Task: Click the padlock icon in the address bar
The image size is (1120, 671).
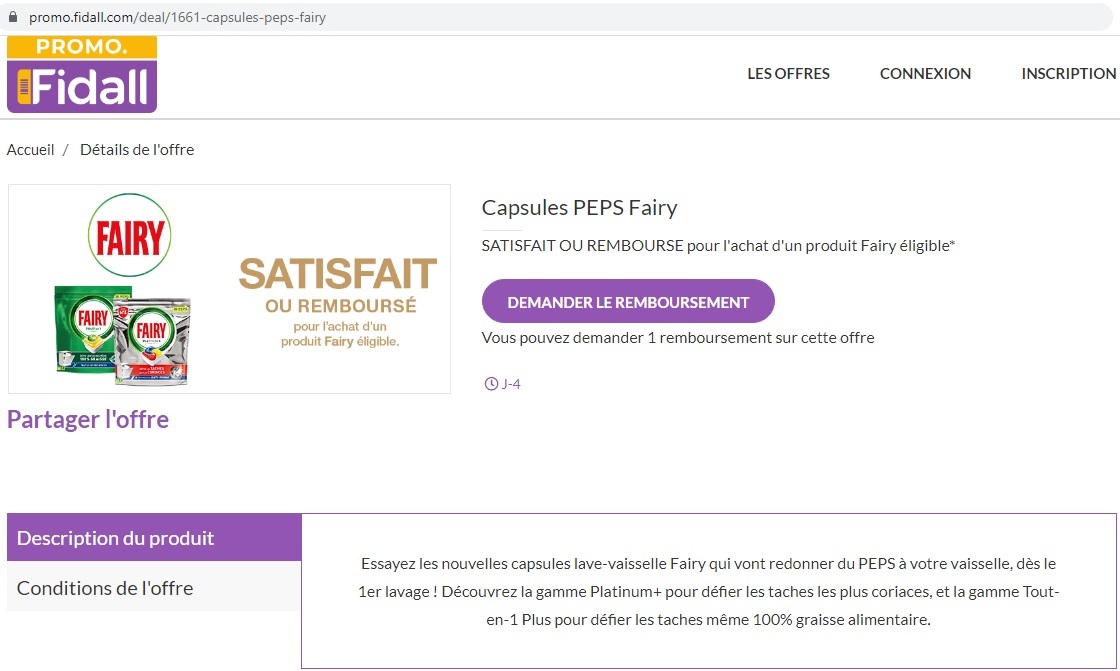Action: (13, 17)
